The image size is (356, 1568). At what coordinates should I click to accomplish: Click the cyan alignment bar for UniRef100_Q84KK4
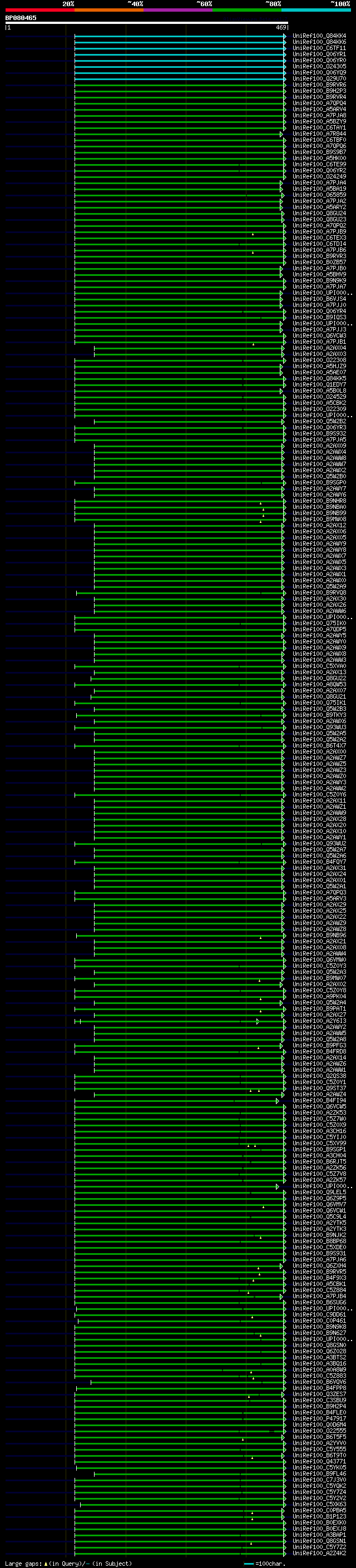(180, 36)
